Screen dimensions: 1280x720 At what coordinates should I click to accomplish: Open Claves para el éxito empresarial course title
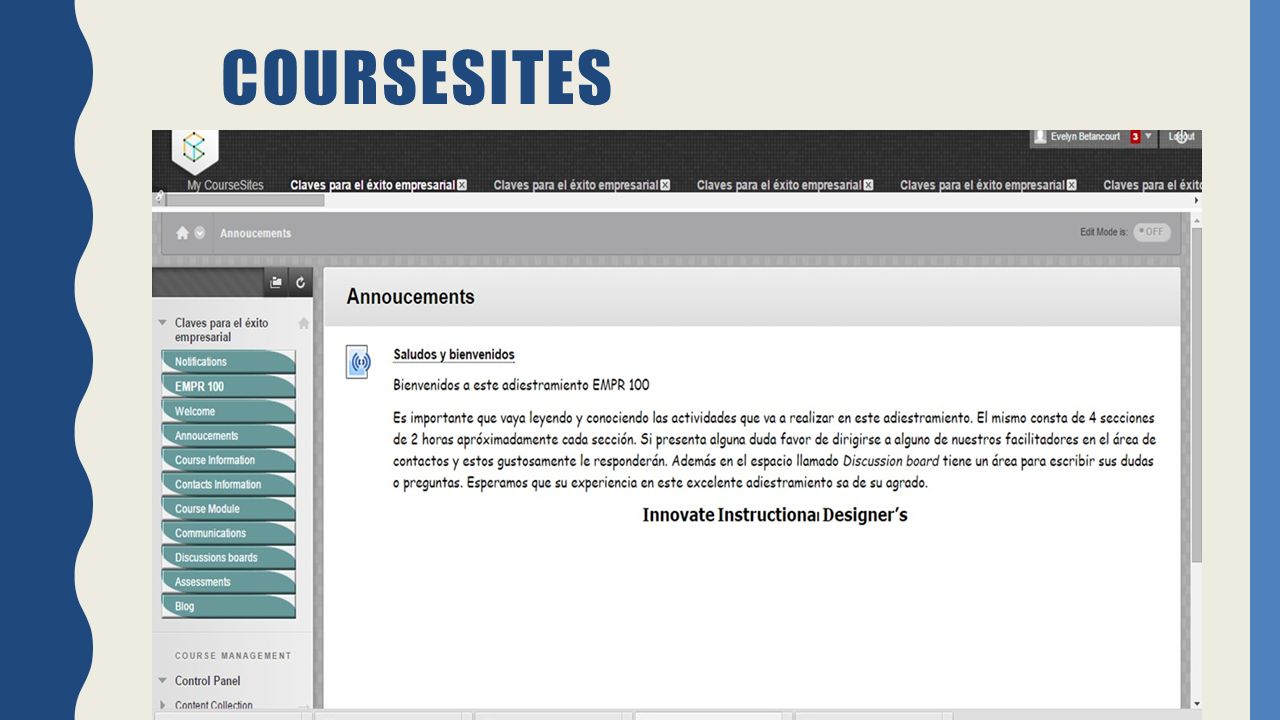(x=221, y=330)
